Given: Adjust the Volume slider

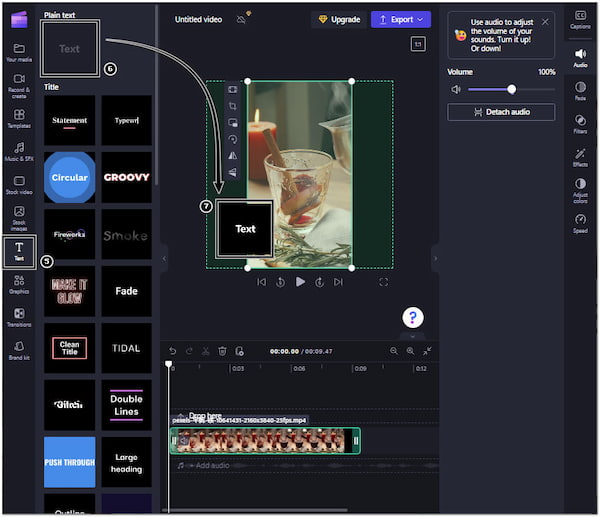Looking at the screenshot, I should point(512,90).
